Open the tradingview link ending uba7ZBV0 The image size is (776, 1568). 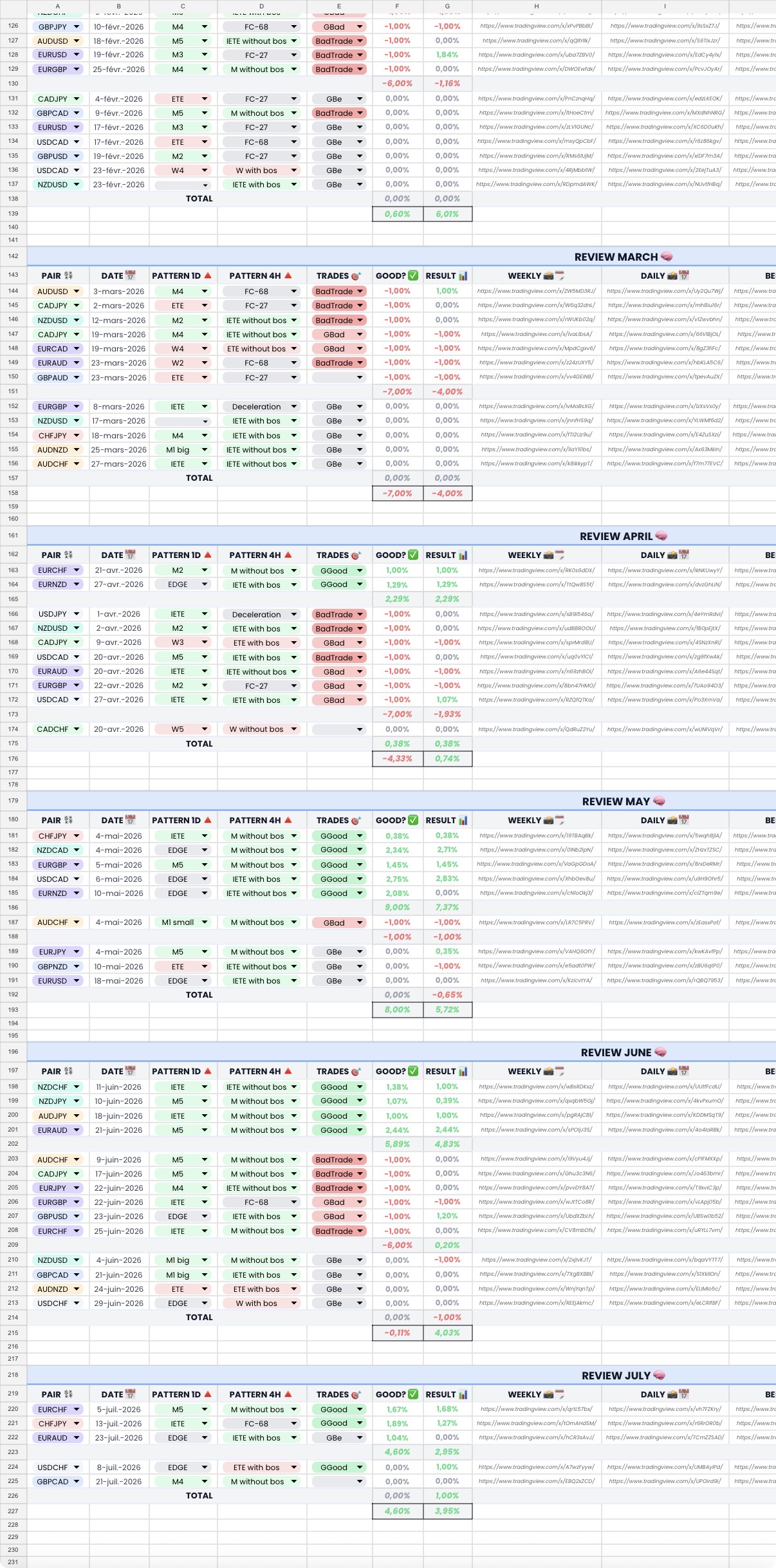coord(537,55)
